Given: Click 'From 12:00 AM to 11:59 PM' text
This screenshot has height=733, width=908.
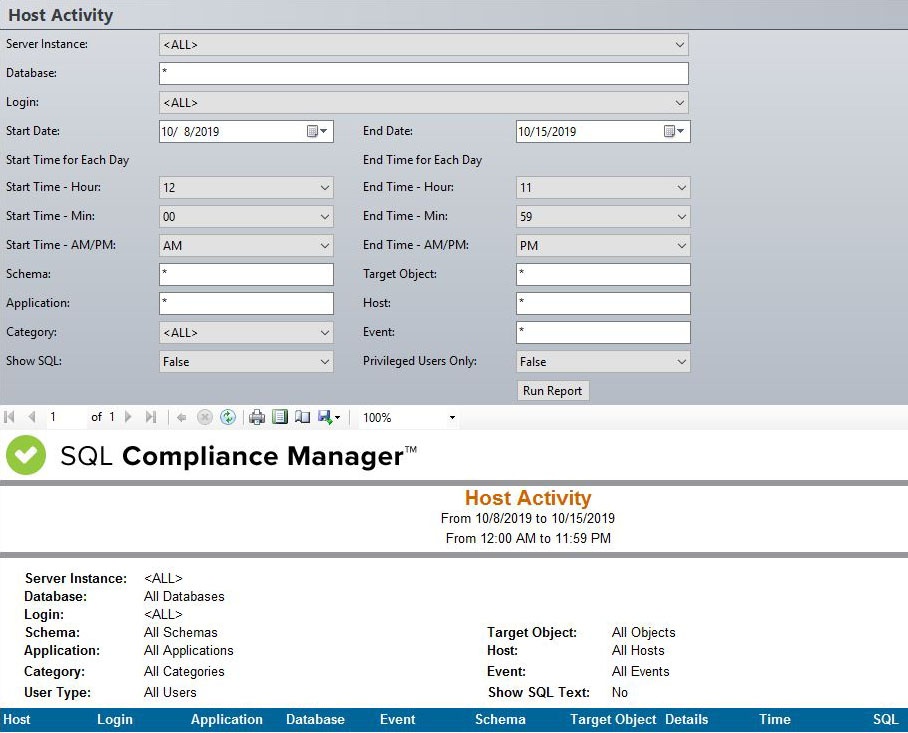Looking at the screenshot, I should pyautogui.click(x=528, y=538).
